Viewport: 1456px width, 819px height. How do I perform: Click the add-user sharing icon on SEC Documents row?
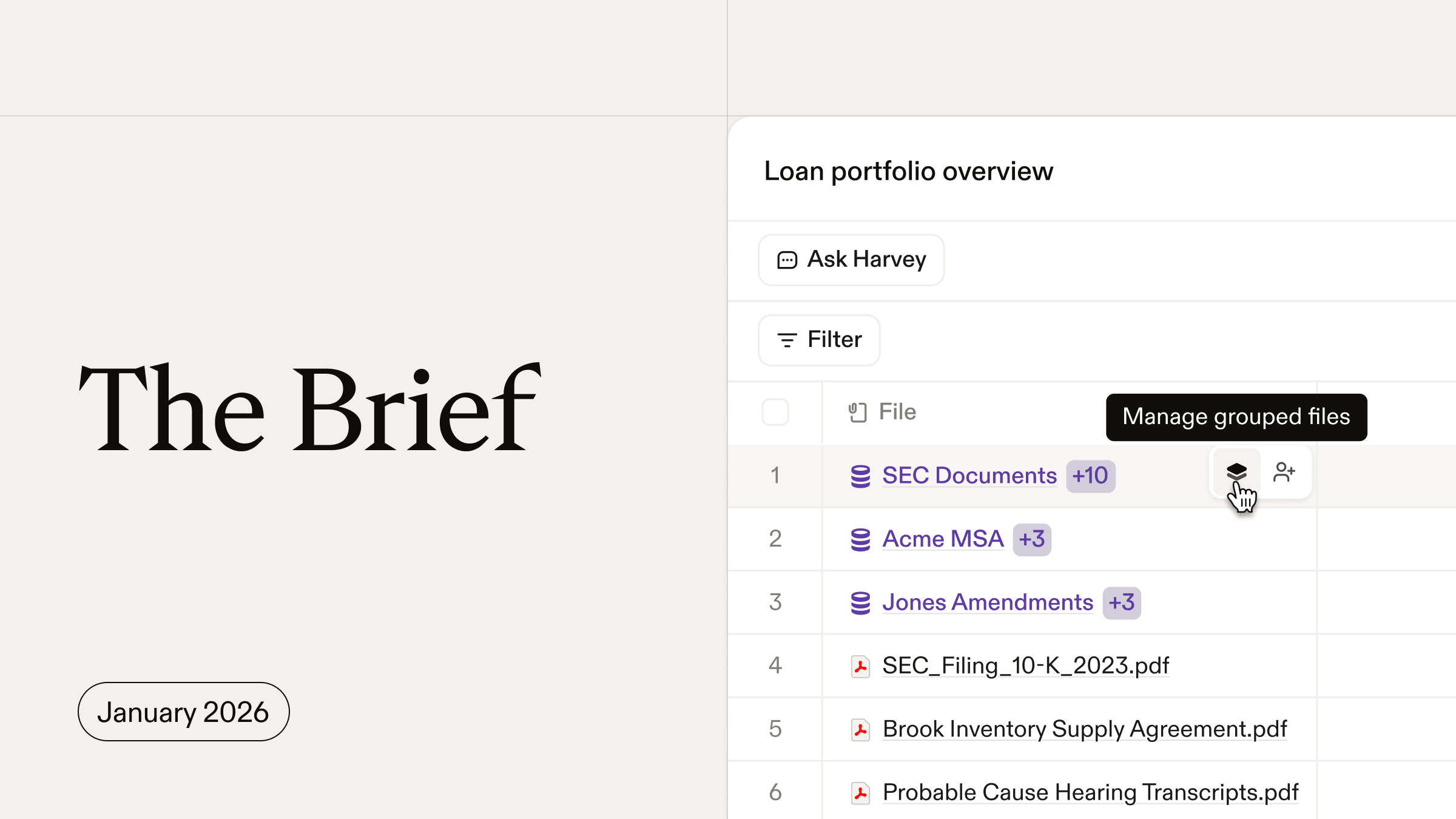pyautogui.click(x=1285, y=473)
